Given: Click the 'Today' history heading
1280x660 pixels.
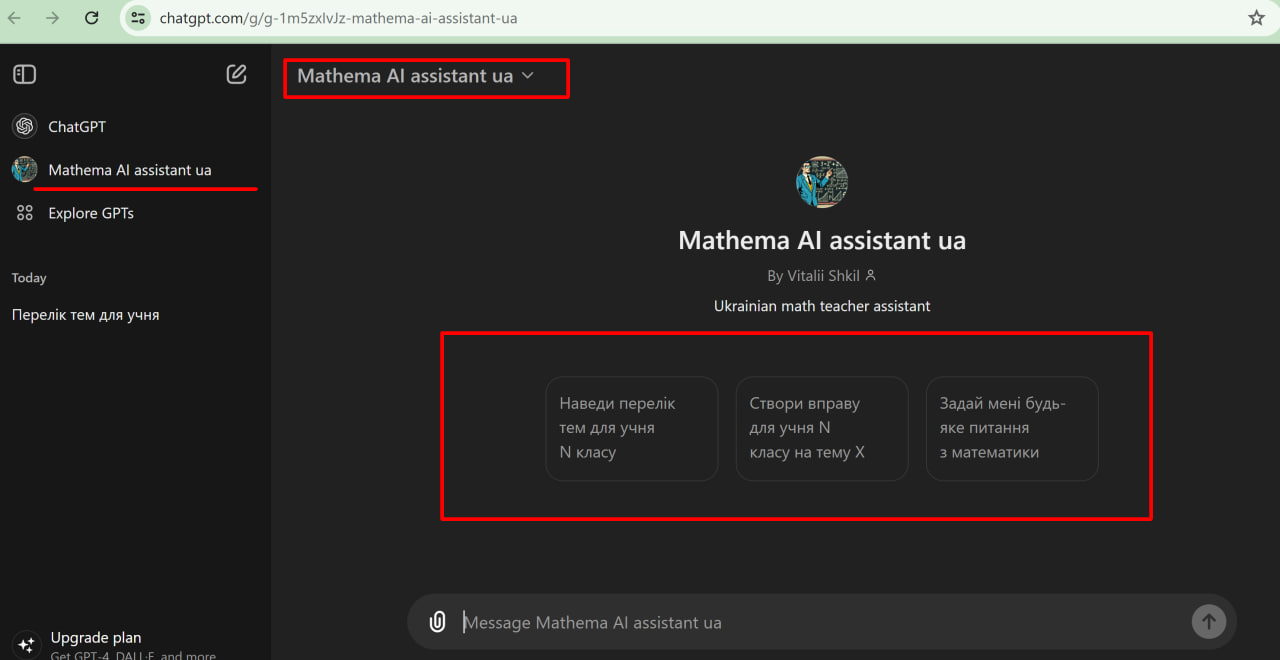Looking at the screenshot, I should click(29, 278).
